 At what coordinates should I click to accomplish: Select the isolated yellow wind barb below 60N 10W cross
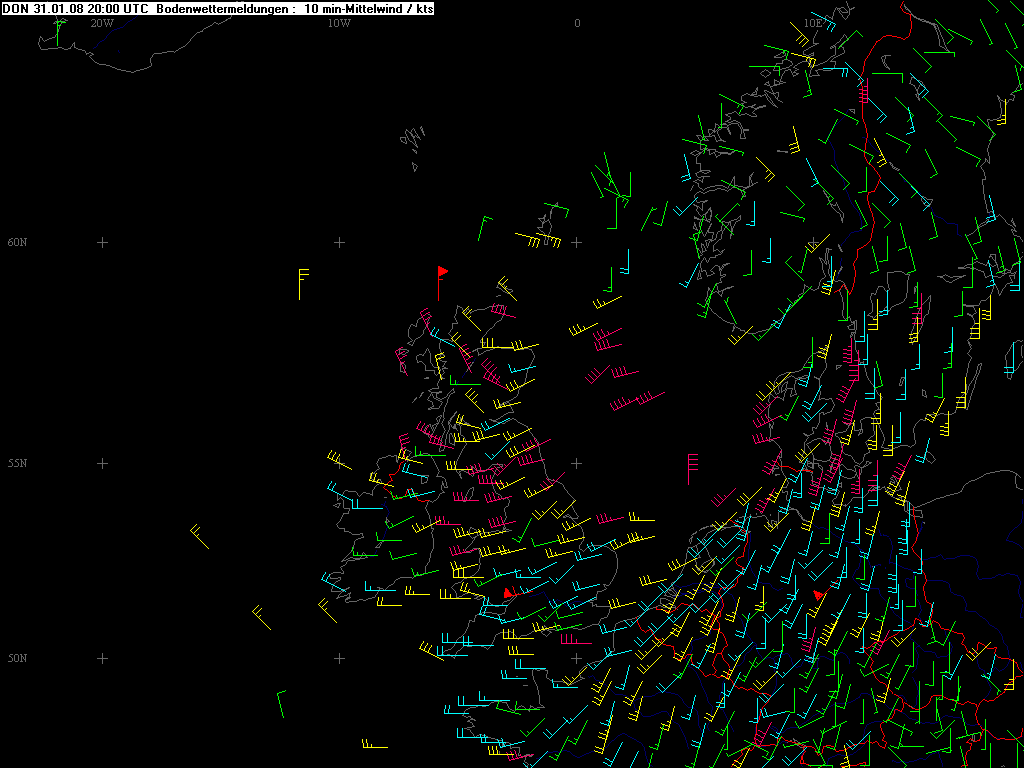301,282
